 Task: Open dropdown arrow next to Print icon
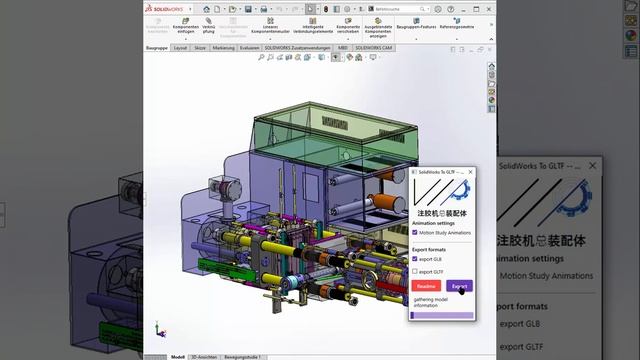pos(271,9)
